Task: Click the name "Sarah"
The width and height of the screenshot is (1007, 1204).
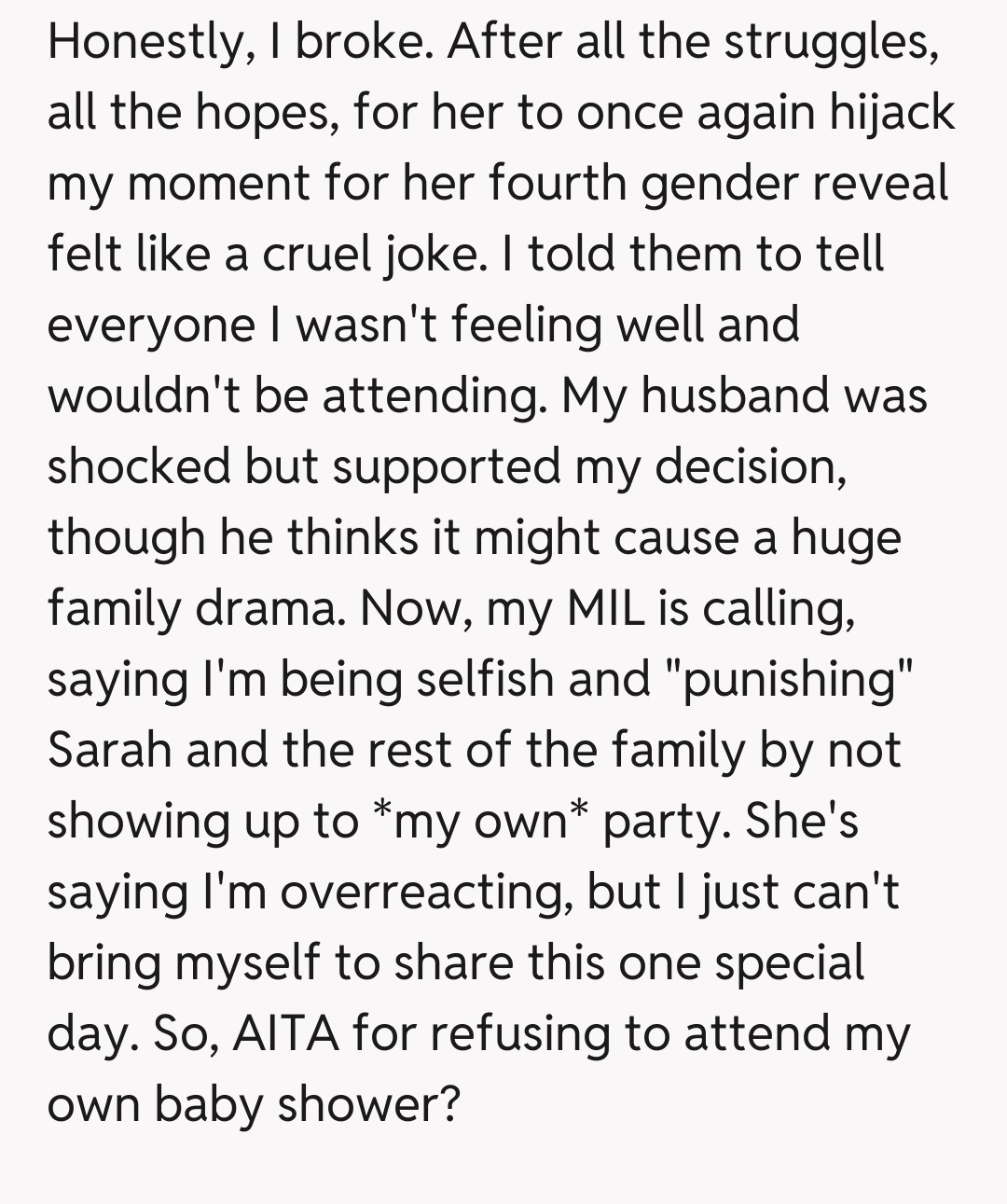Action: point(109,750)
